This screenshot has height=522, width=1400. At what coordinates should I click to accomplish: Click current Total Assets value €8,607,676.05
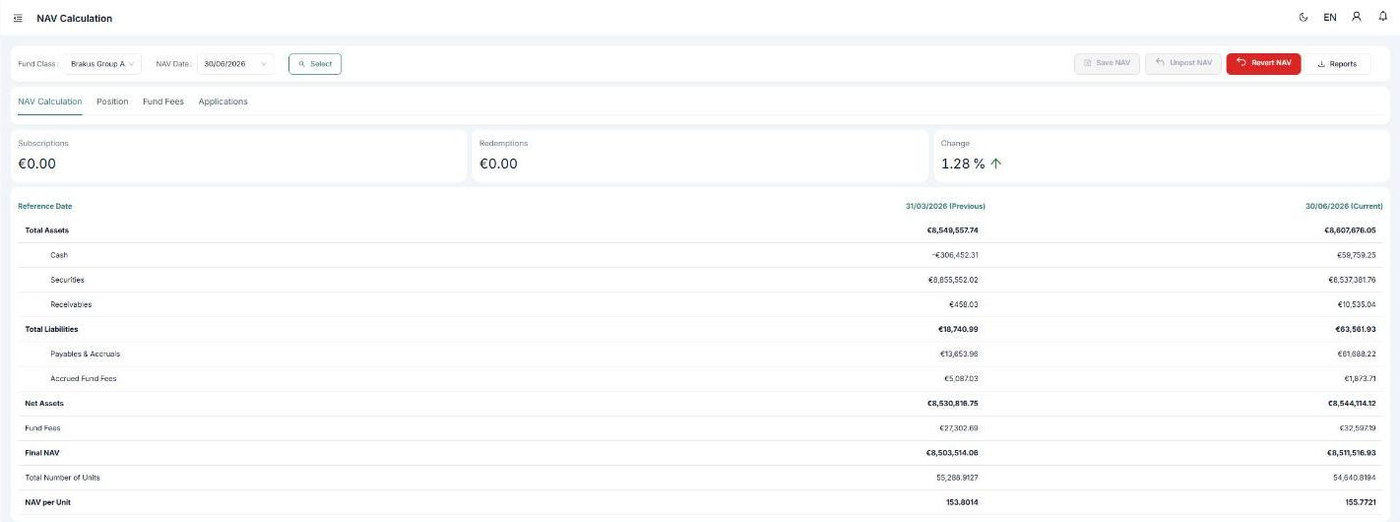1350,230
